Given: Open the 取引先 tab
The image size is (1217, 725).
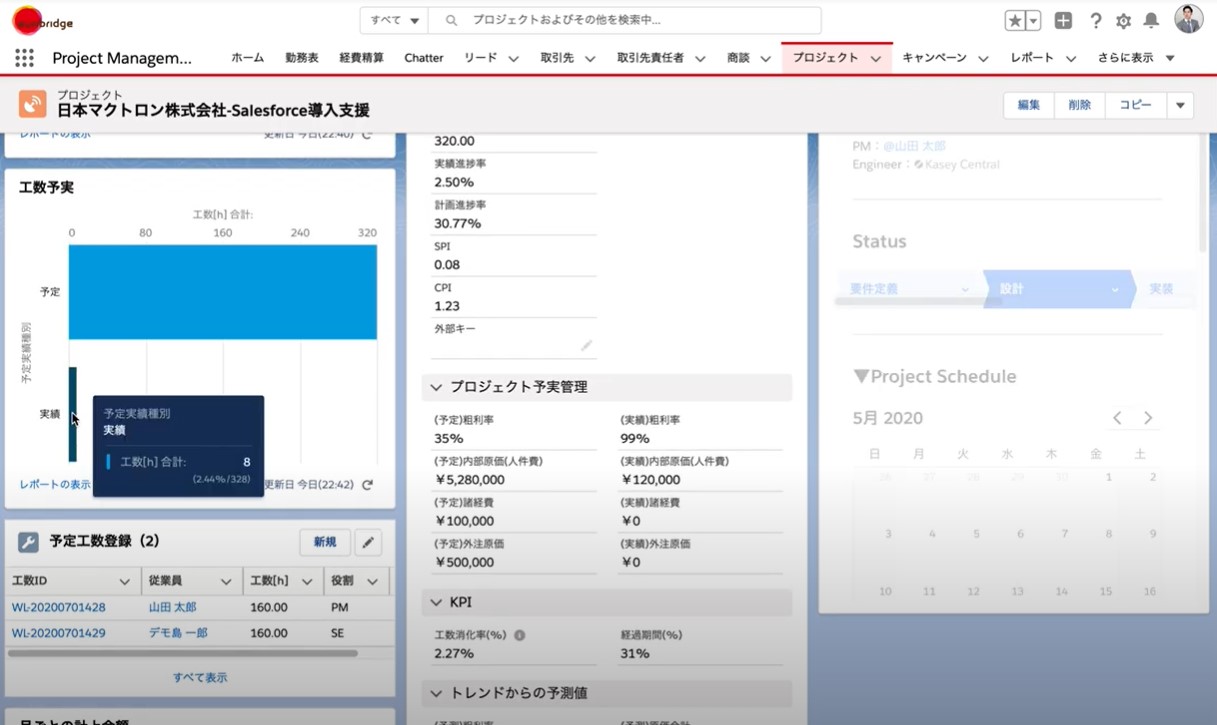Looking at the screenshot, I should [557, 58].
